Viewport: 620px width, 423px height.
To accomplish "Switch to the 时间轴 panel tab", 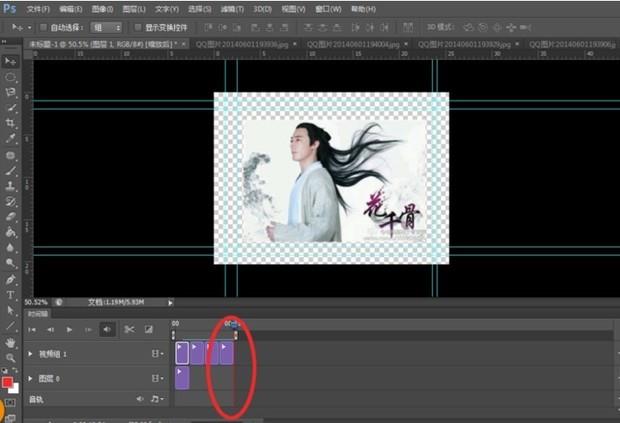I will [38, 314].
